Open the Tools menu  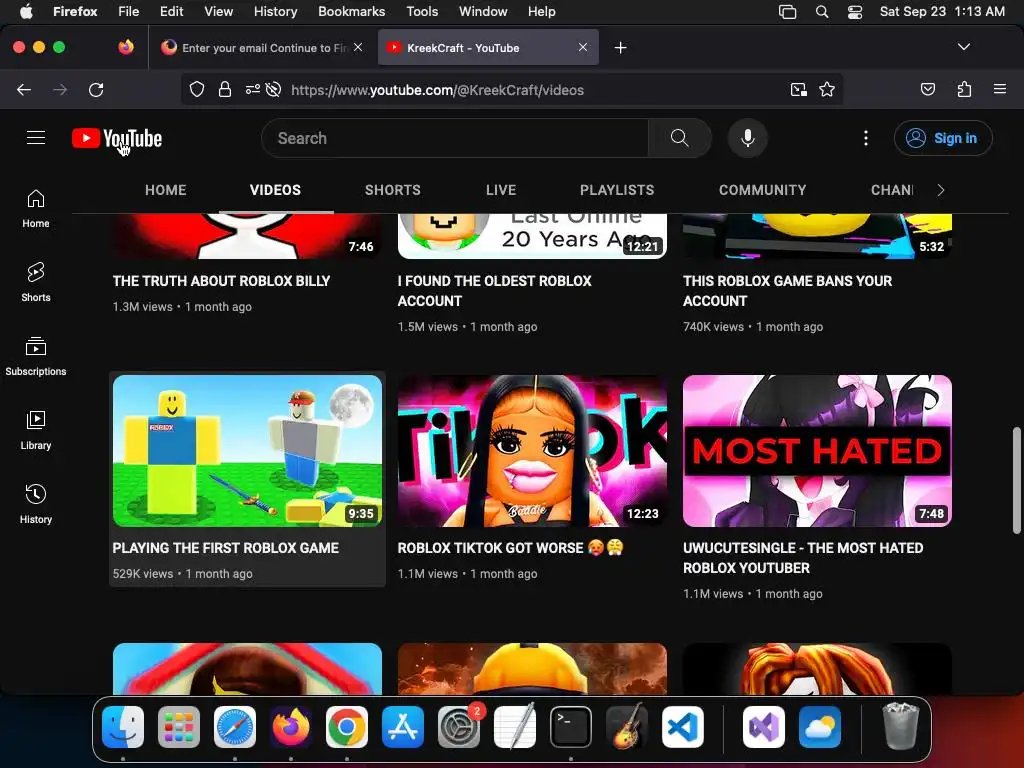pyautogui.click(x=422, y=12)
